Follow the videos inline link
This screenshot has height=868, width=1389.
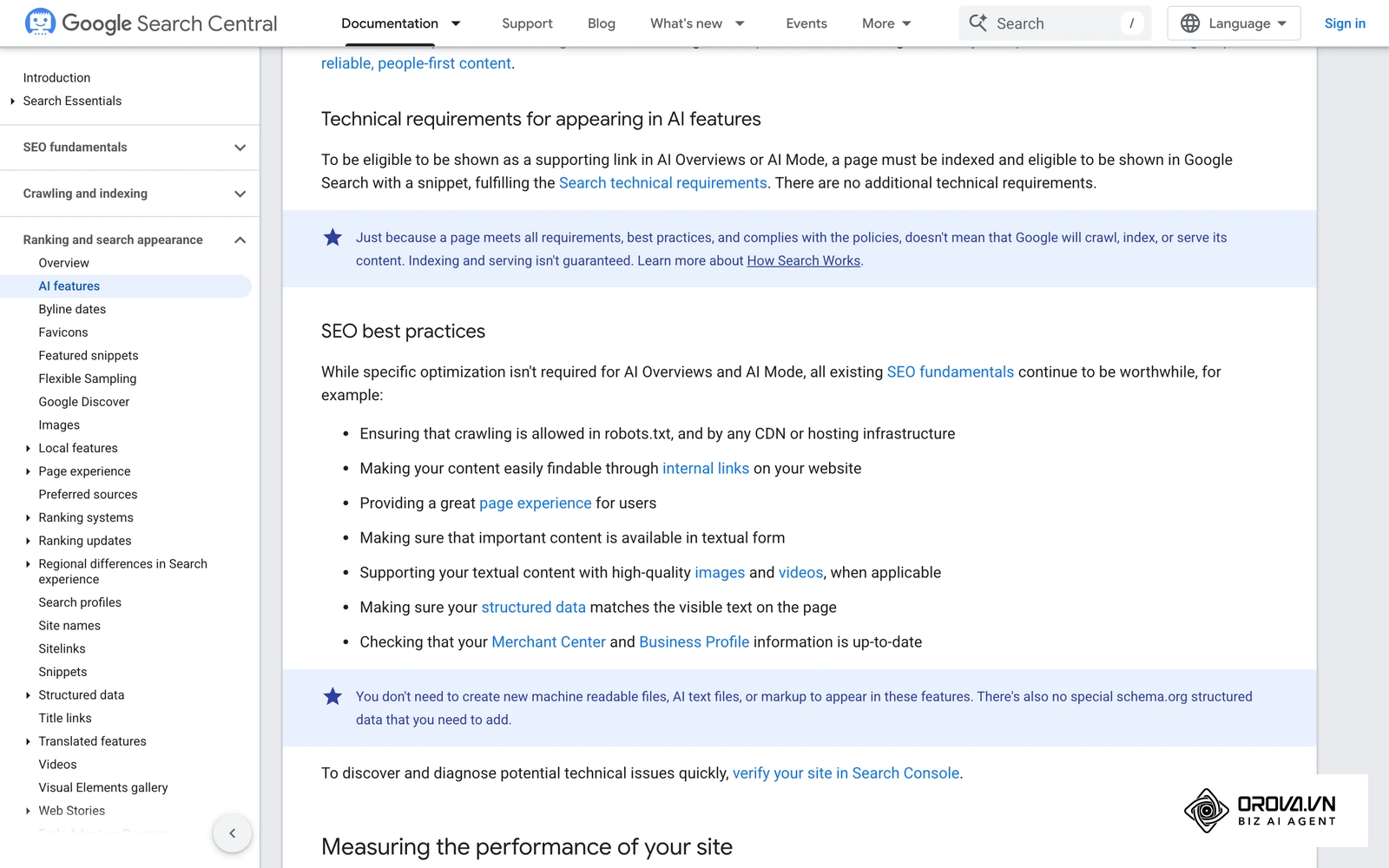click(x=801, y=573)
